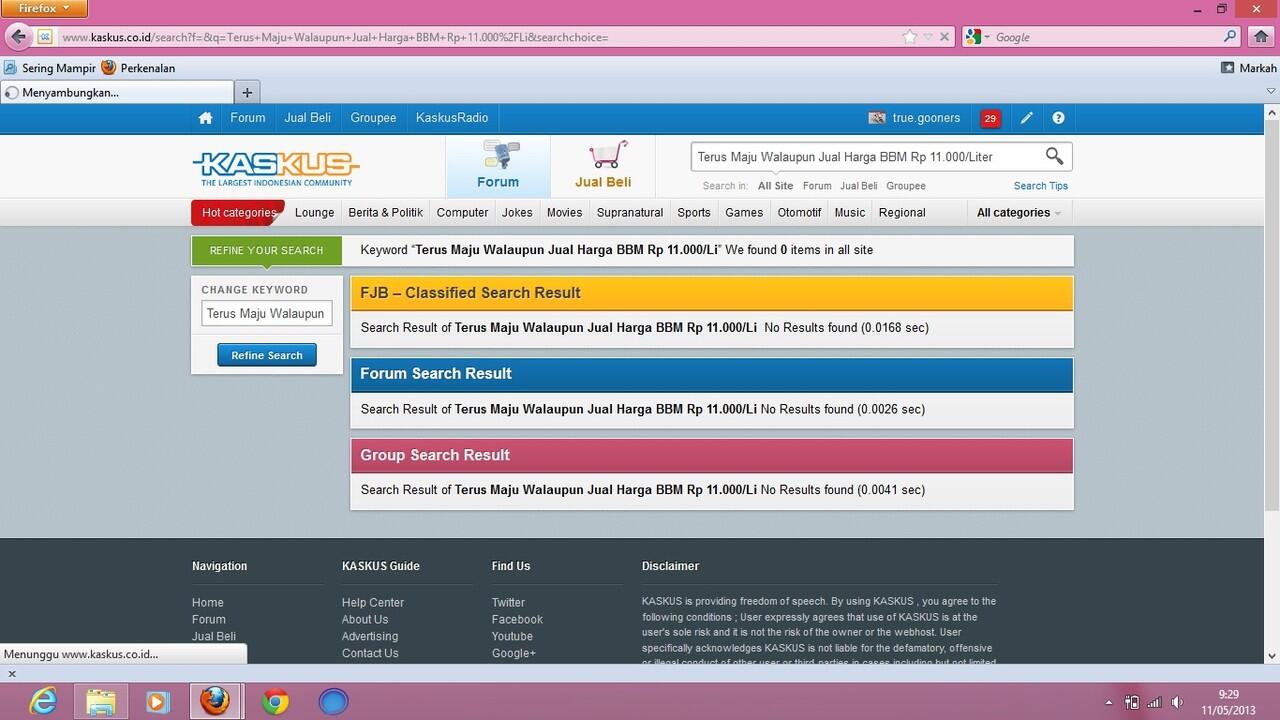Open notifications badge showing 29

pos(990,118)
